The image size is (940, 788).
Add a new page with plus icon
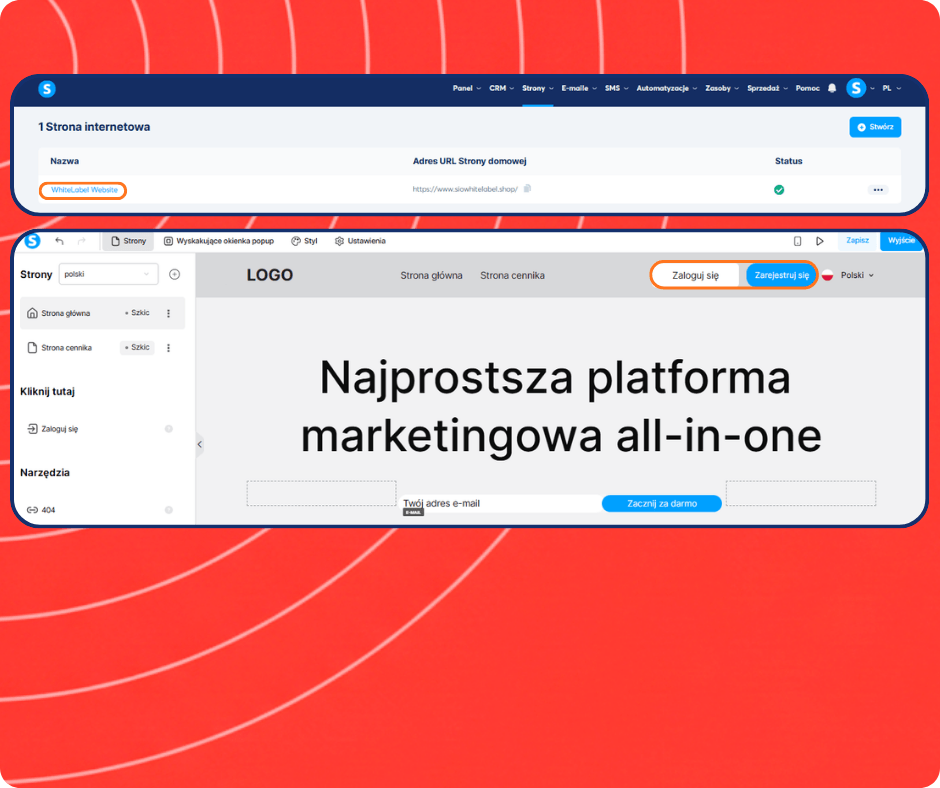[174, 274]
